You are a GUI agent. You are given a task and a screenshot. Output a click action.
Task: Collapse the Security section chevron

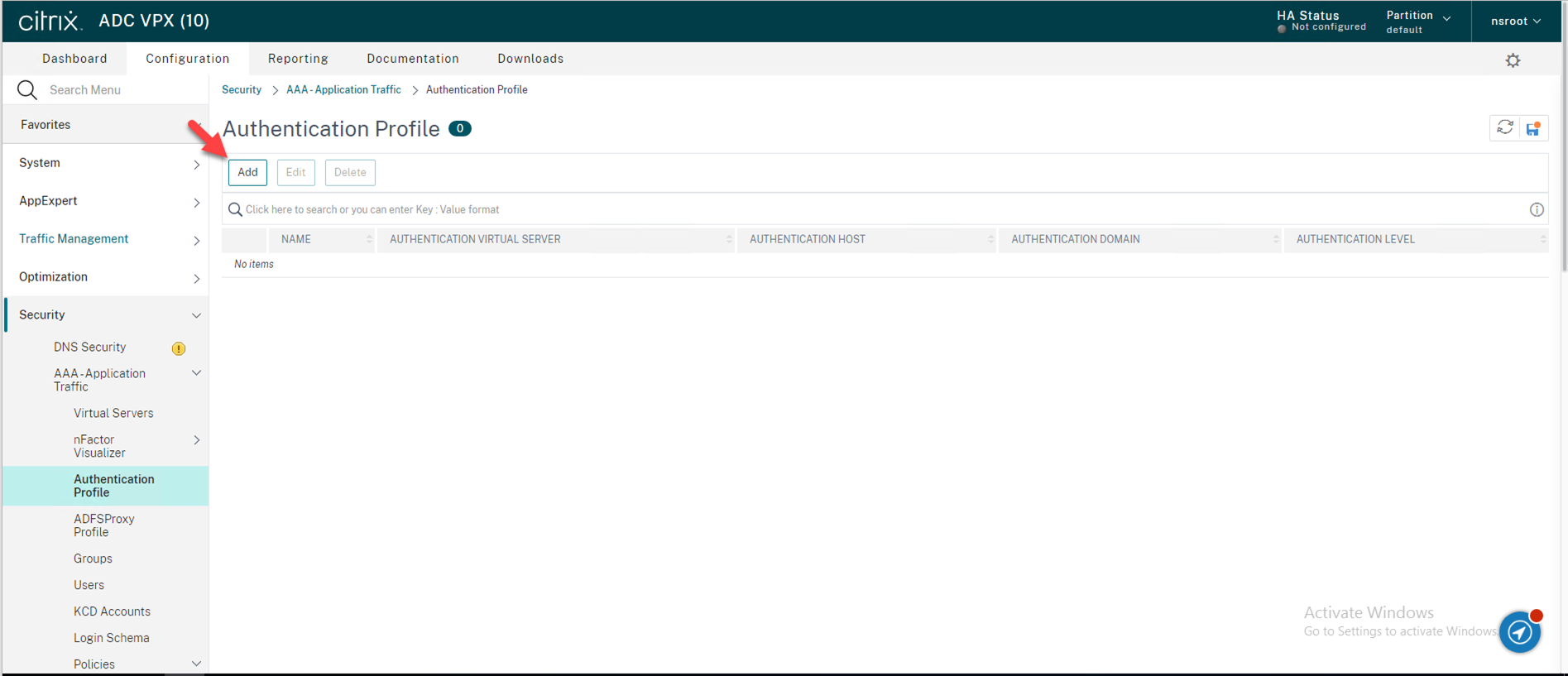click(x=196, y=315)
